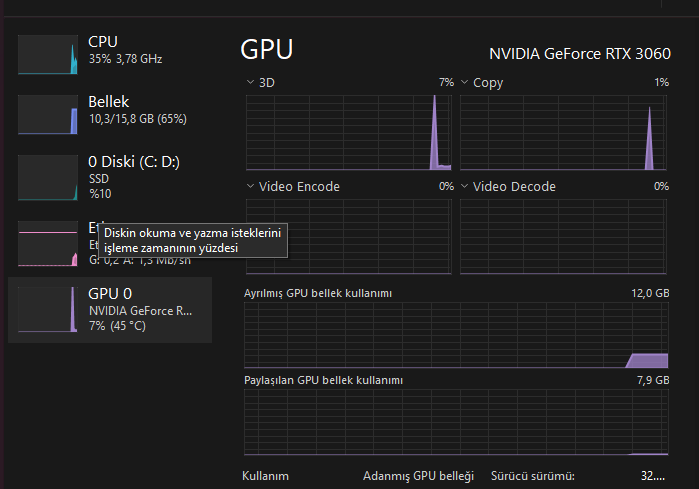
Task: Click the Copy usage graph area
Action: [564, 131]
